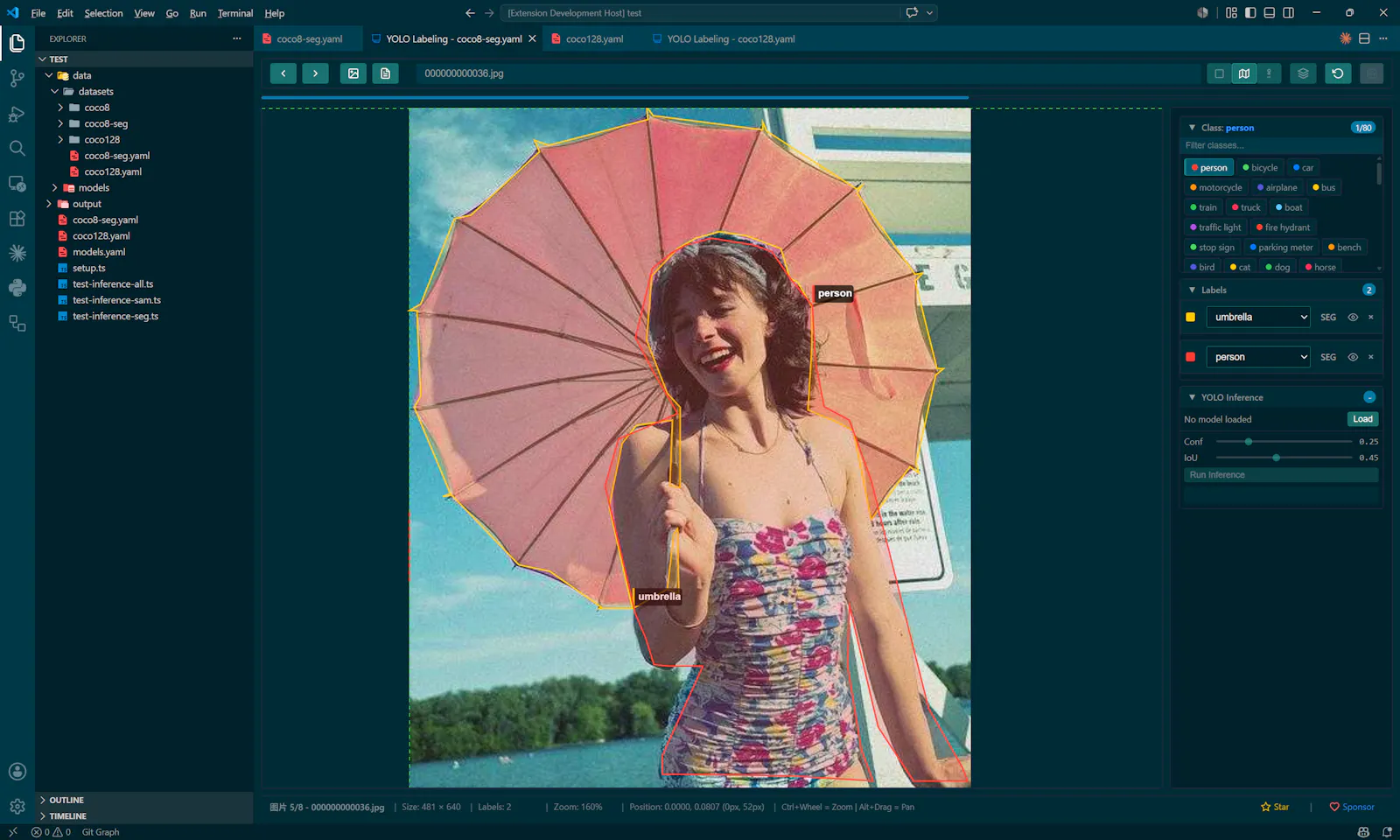Switch to the coco128.yaml editor tab
Viewport: 1400px width, 840px height.
pos(594,39)
